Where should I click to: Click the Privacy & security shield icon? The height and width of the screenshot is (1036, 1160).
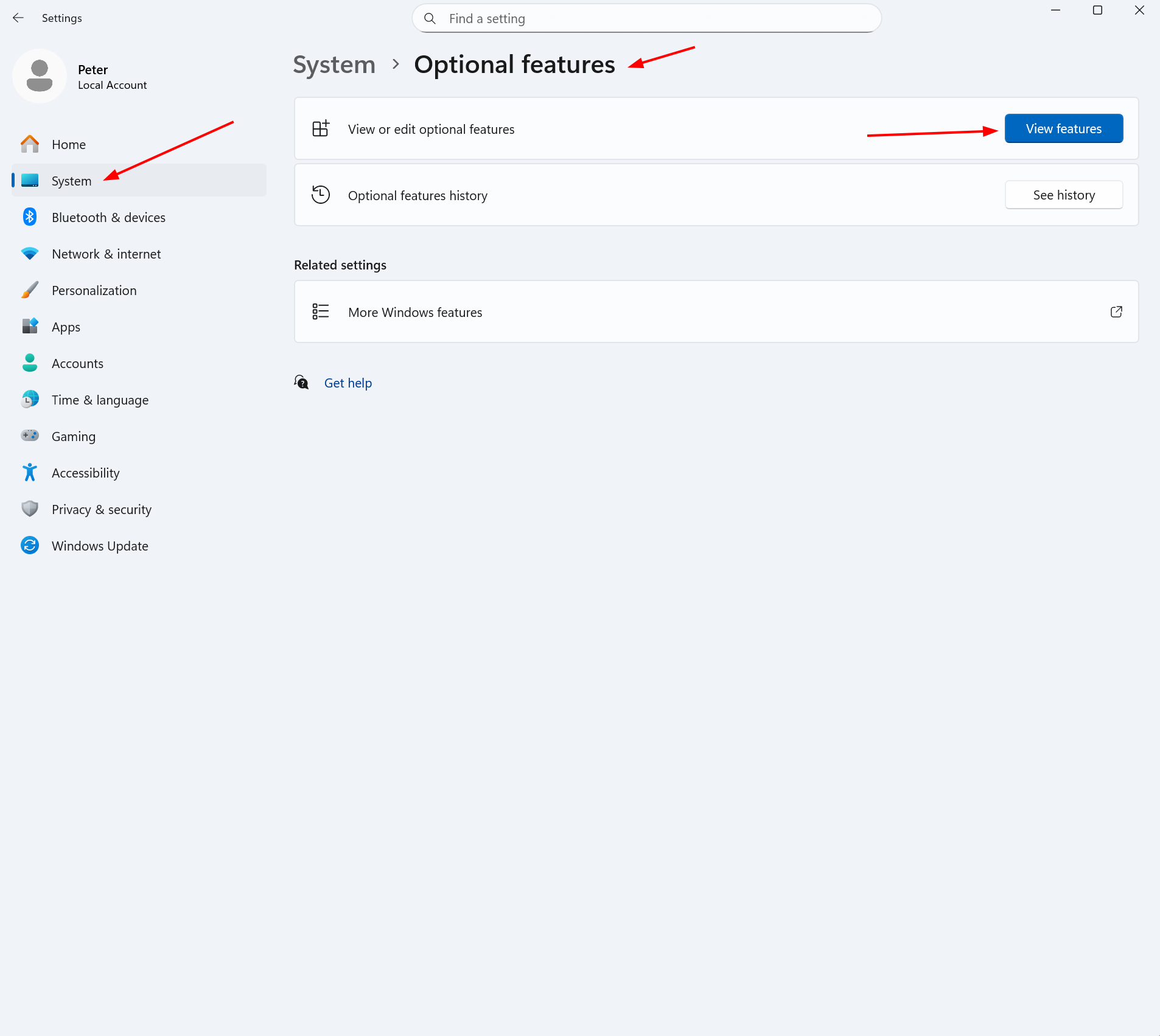pos(30,509)
